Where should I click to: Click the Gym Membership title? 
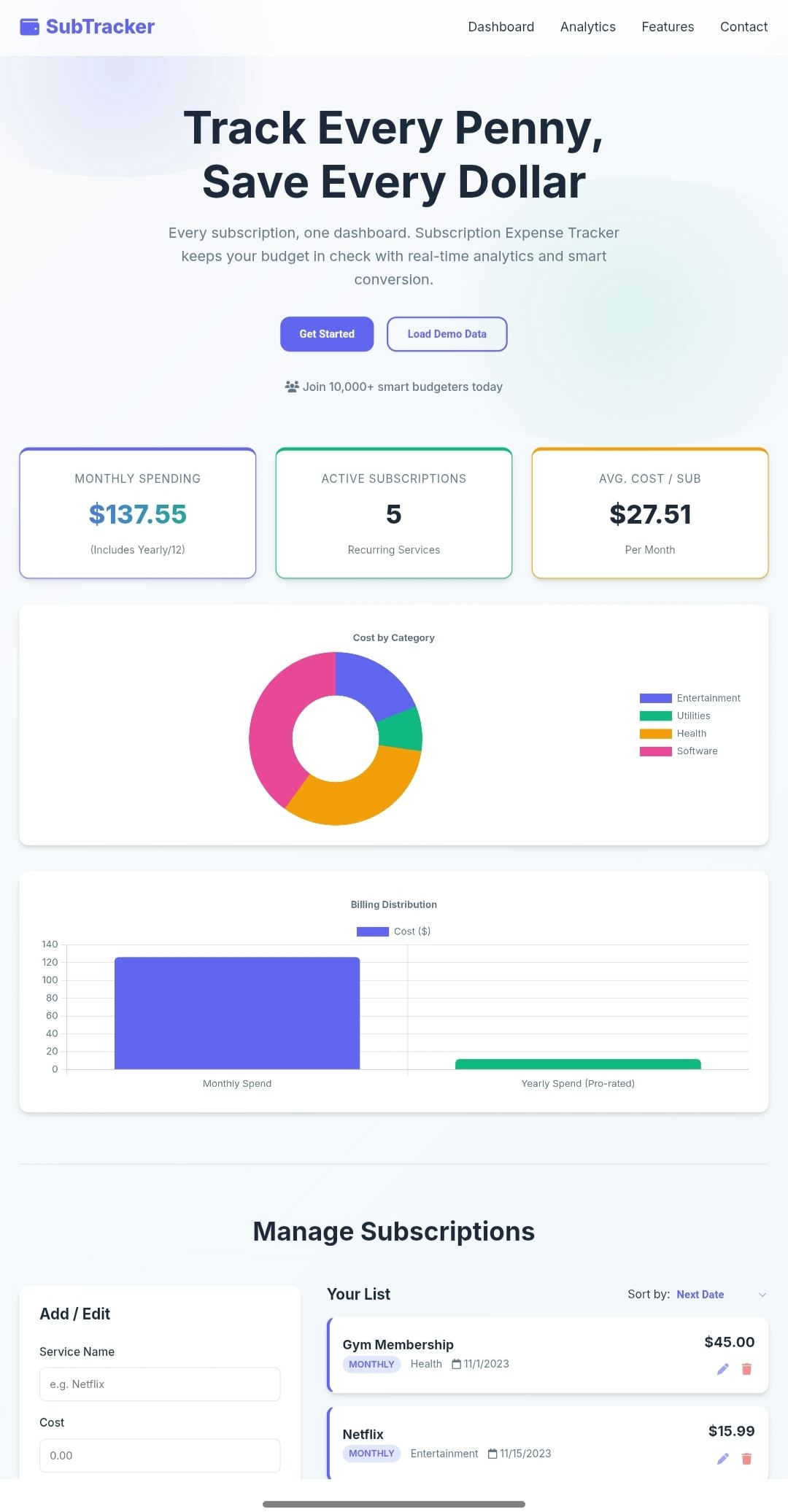(x=398, y=1344)
